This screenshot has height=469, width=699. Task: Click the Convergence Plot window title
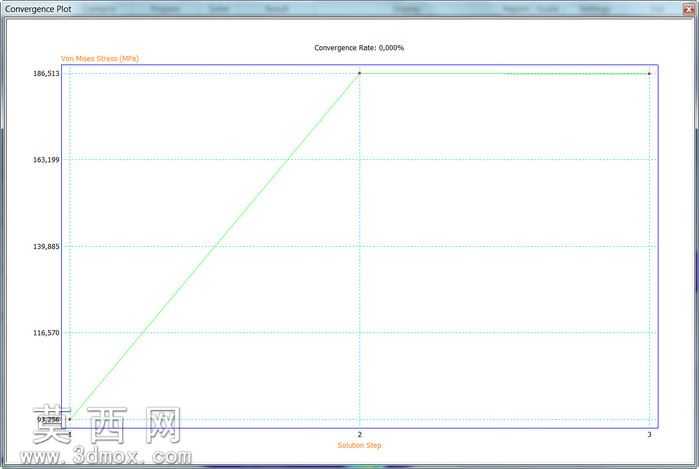pos(38,9)
